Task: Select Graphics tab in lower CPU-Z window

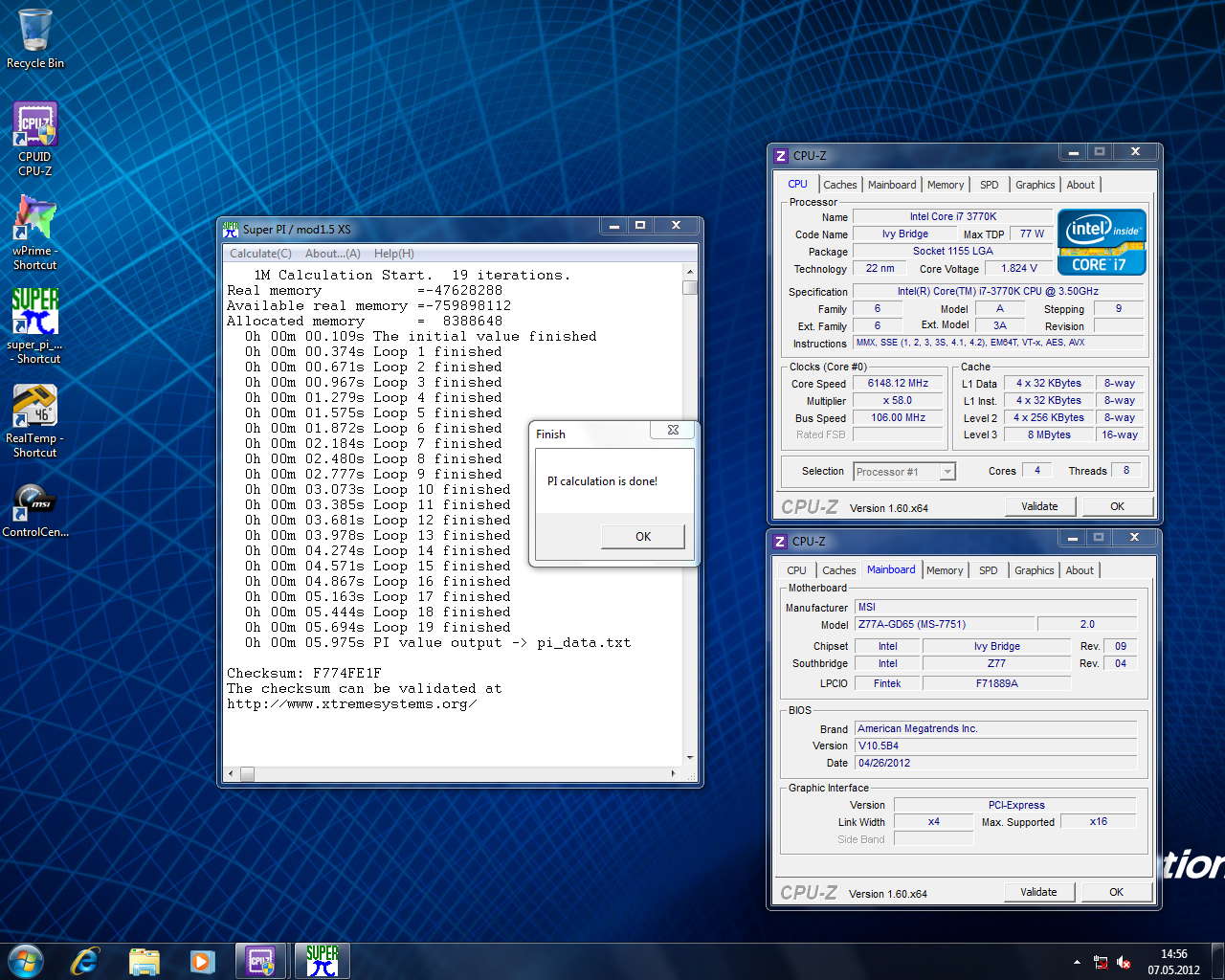Action: pyautogui.click(x=1035, y=570)
